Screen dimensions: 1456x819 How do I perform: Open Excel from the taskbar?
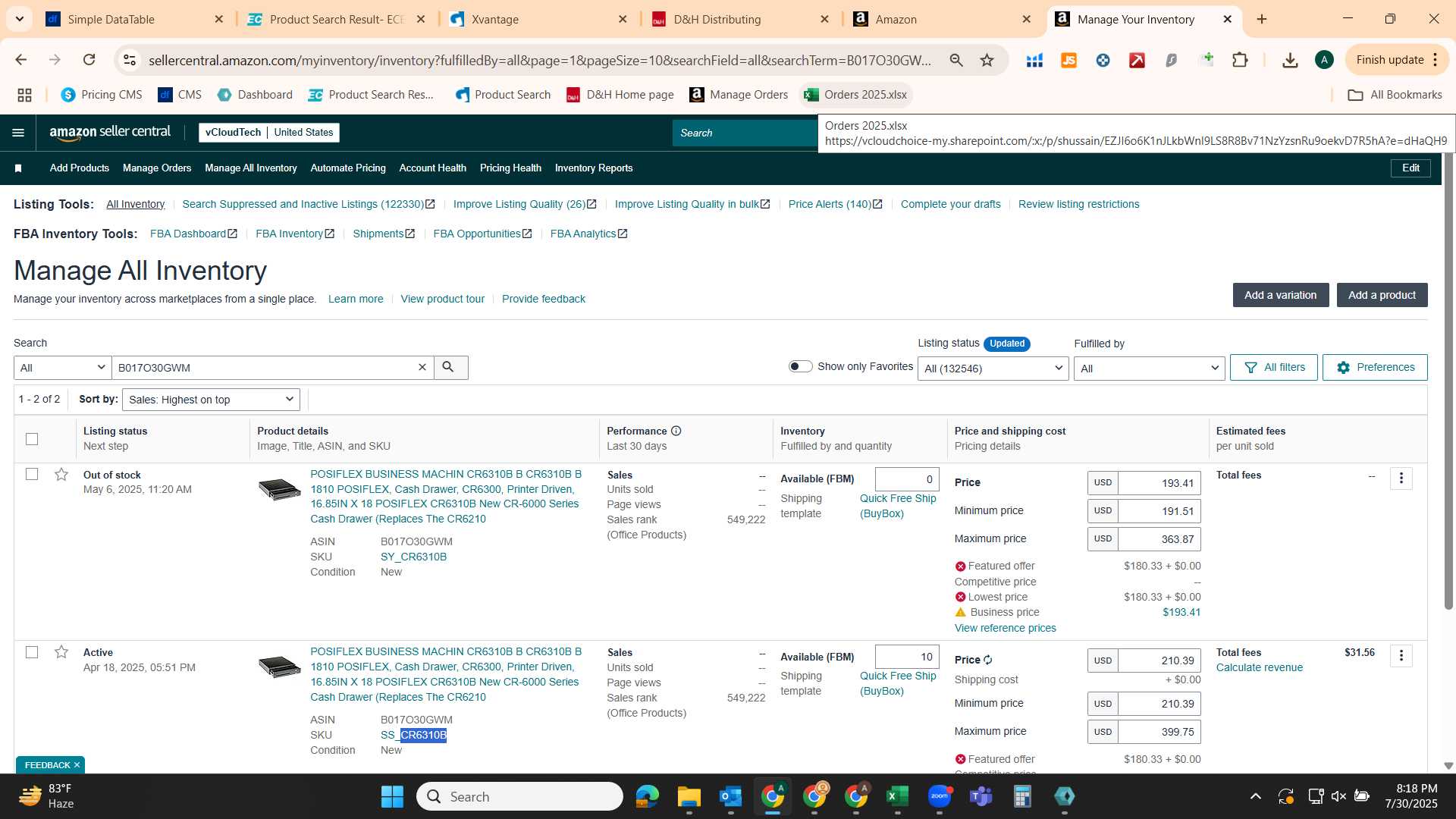pyautogui.click(x=897, y=796)
